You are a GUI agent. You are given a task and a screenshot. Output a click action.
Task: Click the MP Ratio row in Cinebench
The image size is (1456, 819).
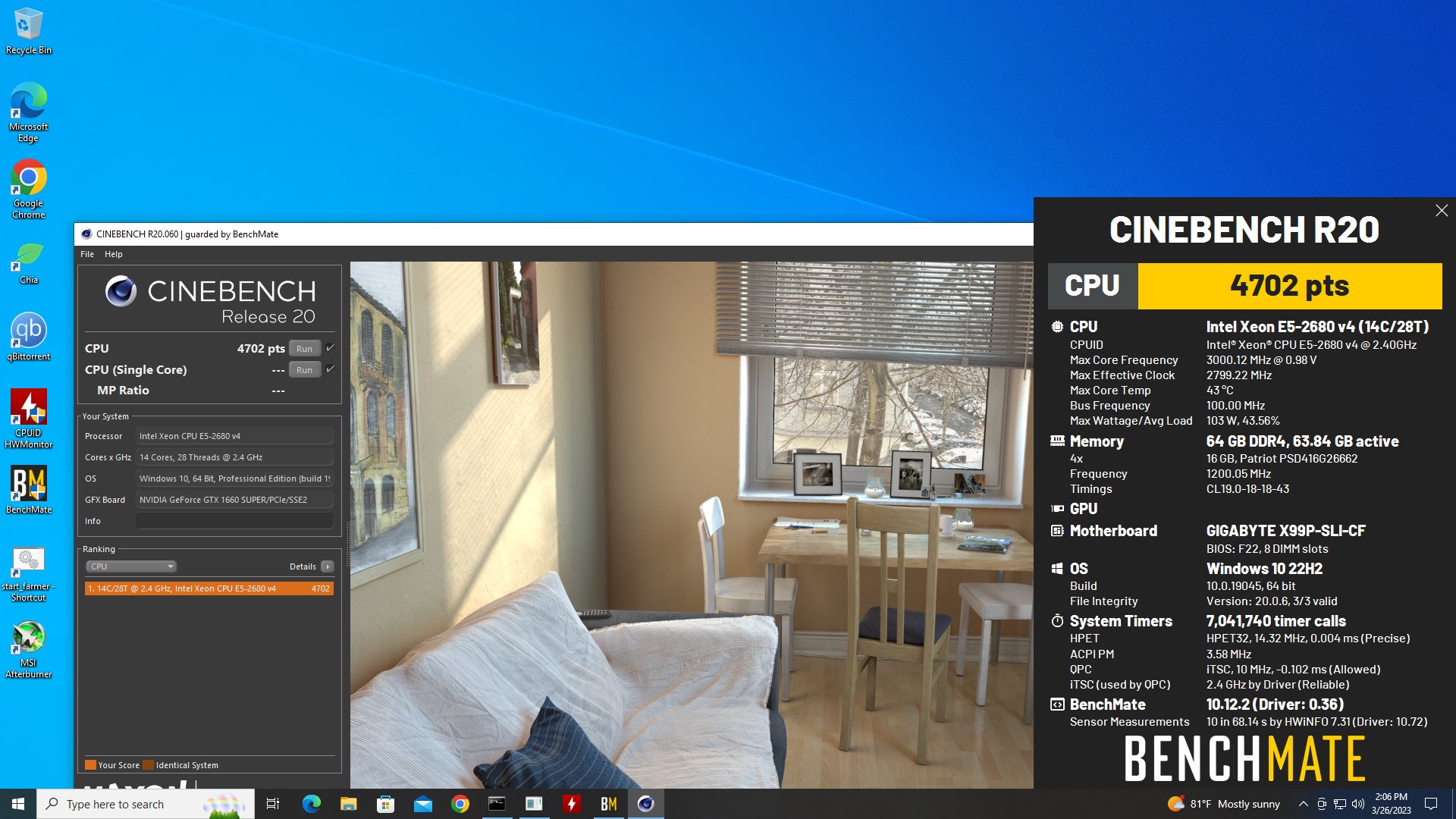pyautogui.click(x=209, y=391)
